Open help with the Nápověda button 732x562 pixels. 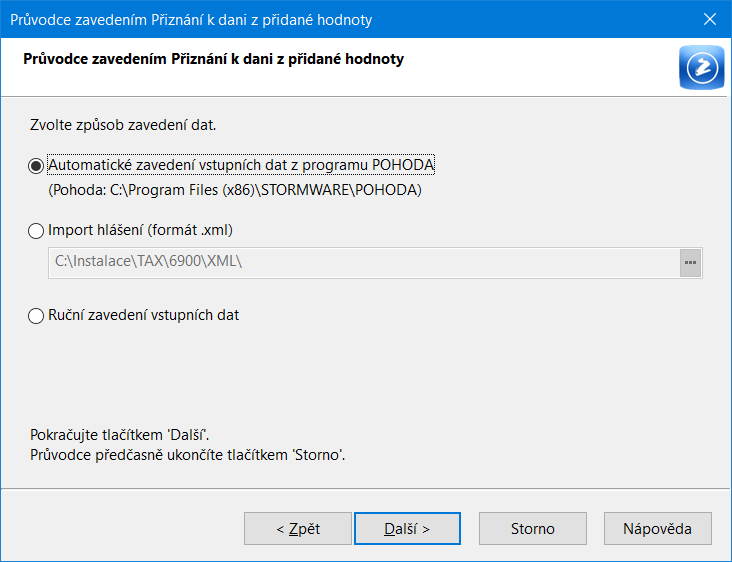[x=657, y=528]
